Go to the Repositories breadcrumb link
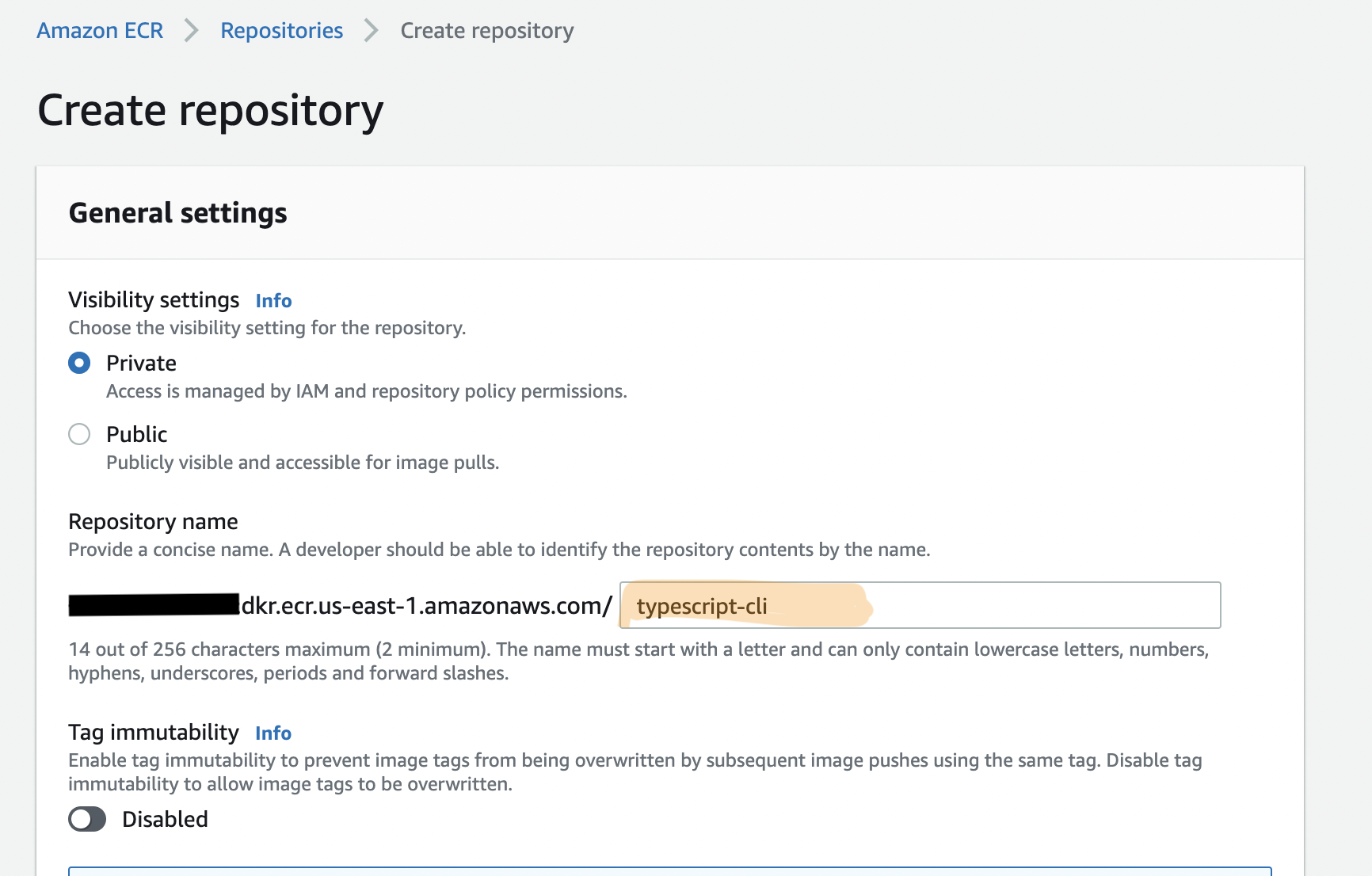 (x=281, y=30)
